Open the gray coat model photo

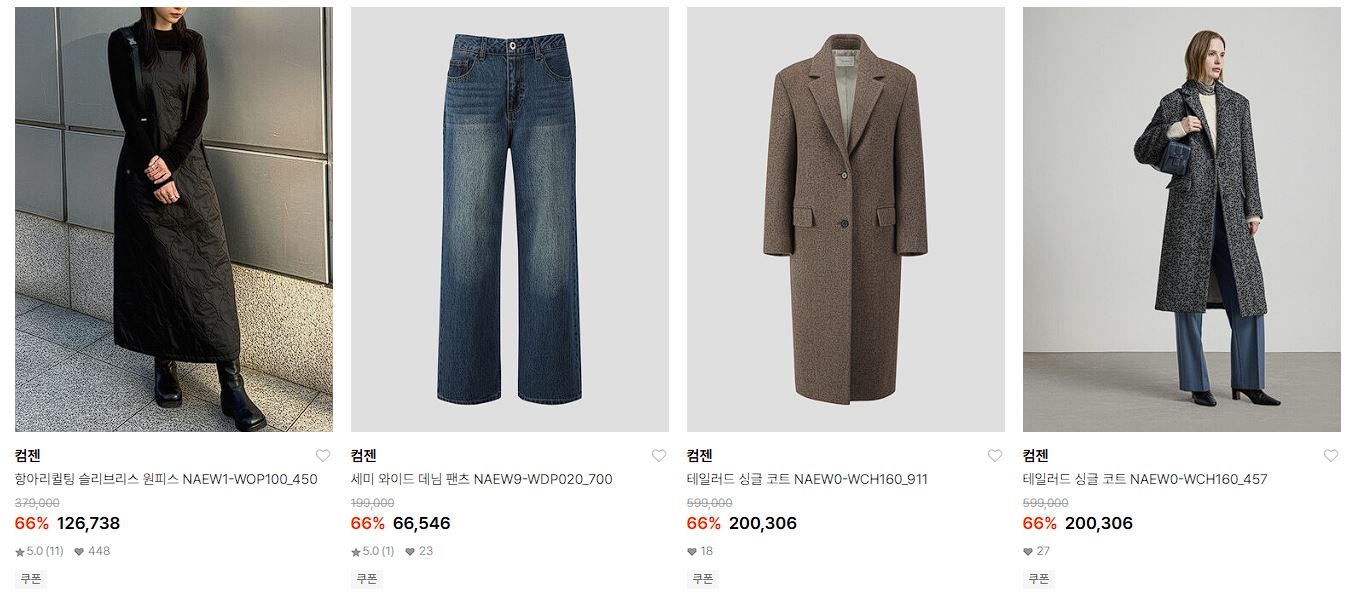tap(1182, 220)
